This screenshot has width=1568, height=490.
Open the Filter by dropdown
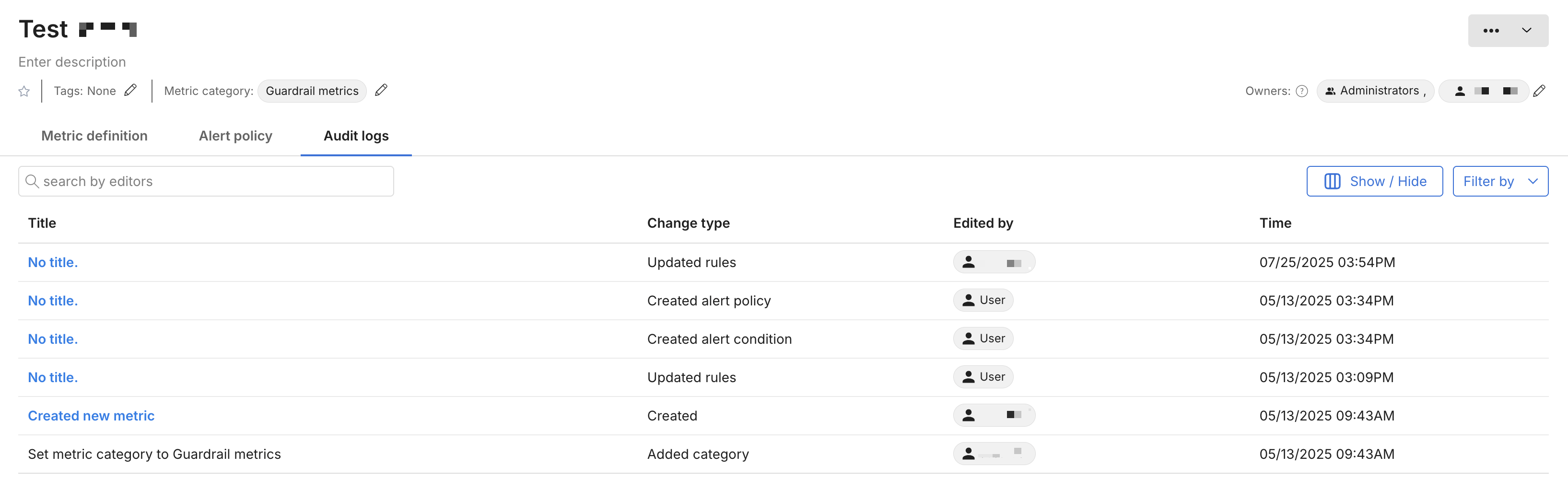[1500, 181]
